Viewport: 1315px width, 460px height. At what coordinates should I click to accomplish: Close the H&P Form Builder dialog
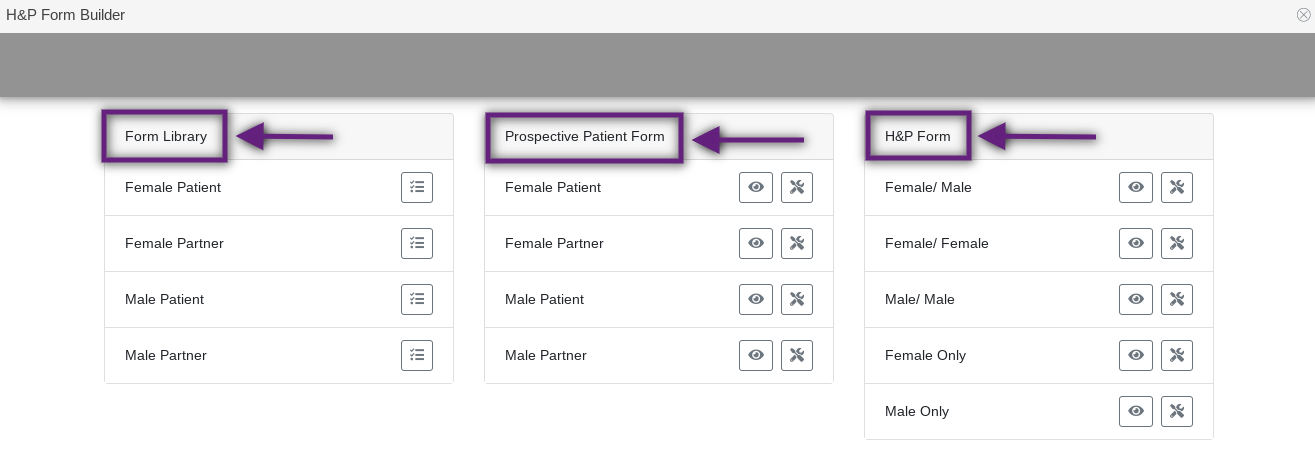coord(1303,15)
